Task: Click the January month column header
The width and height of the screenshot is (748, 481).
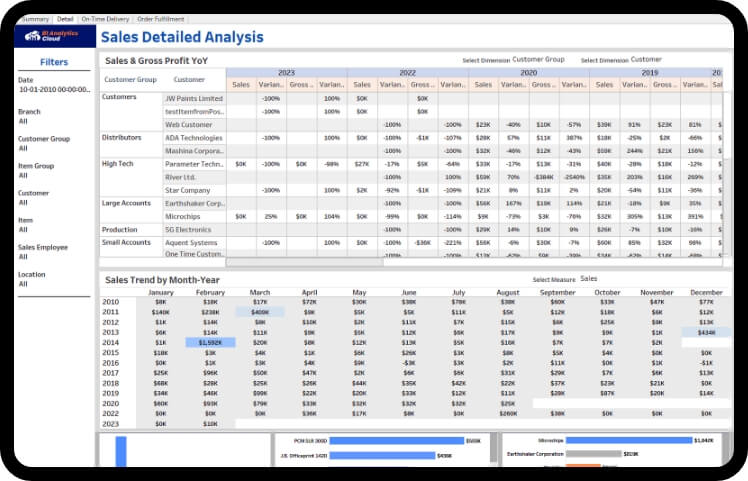Action: click(x=161, y=292)
